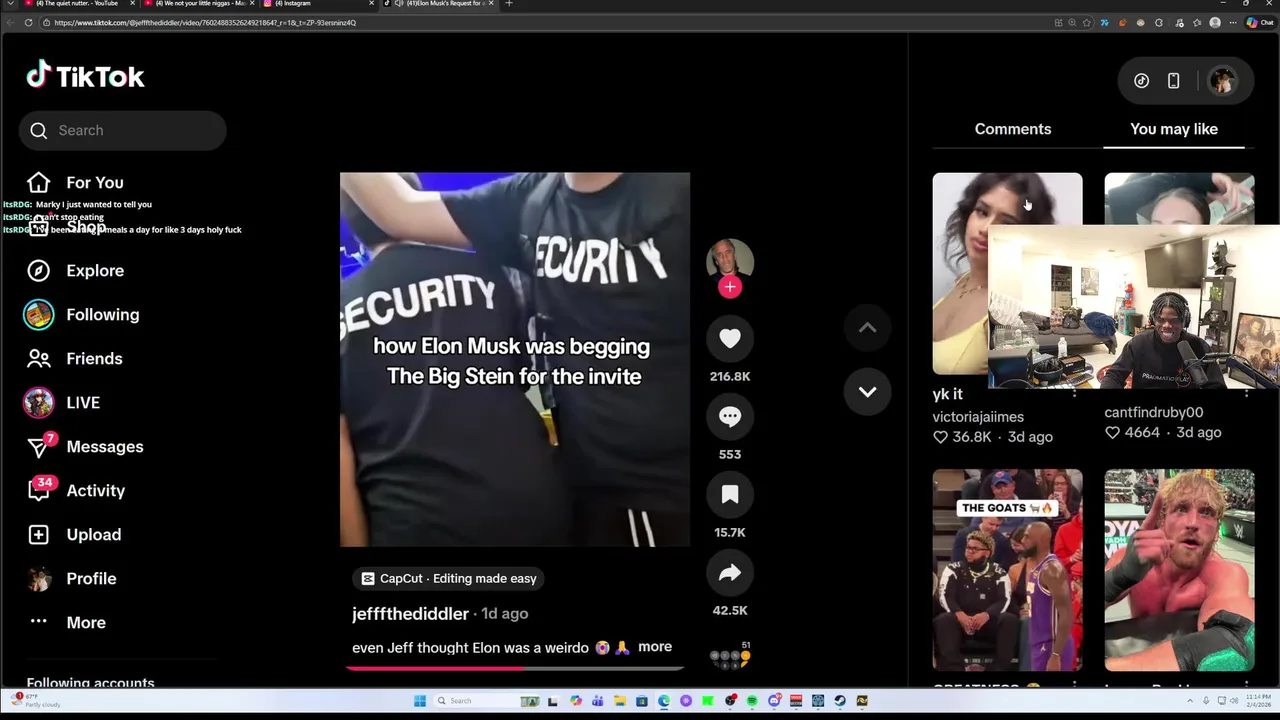Share the video using the arrow icon
Screen dimensions: 1280x720
[x=730, y=572]
